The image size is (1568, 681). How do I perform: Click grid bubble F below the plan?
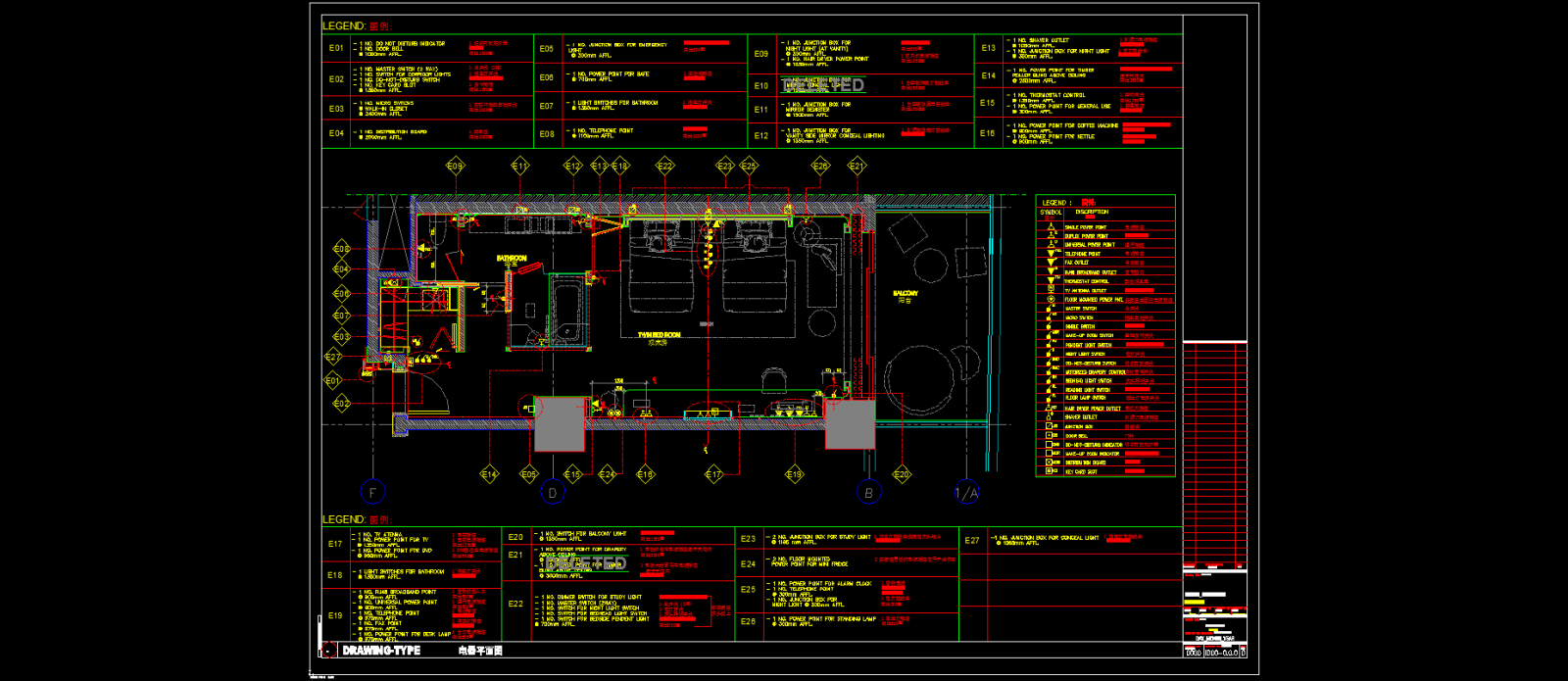[372, 492]
